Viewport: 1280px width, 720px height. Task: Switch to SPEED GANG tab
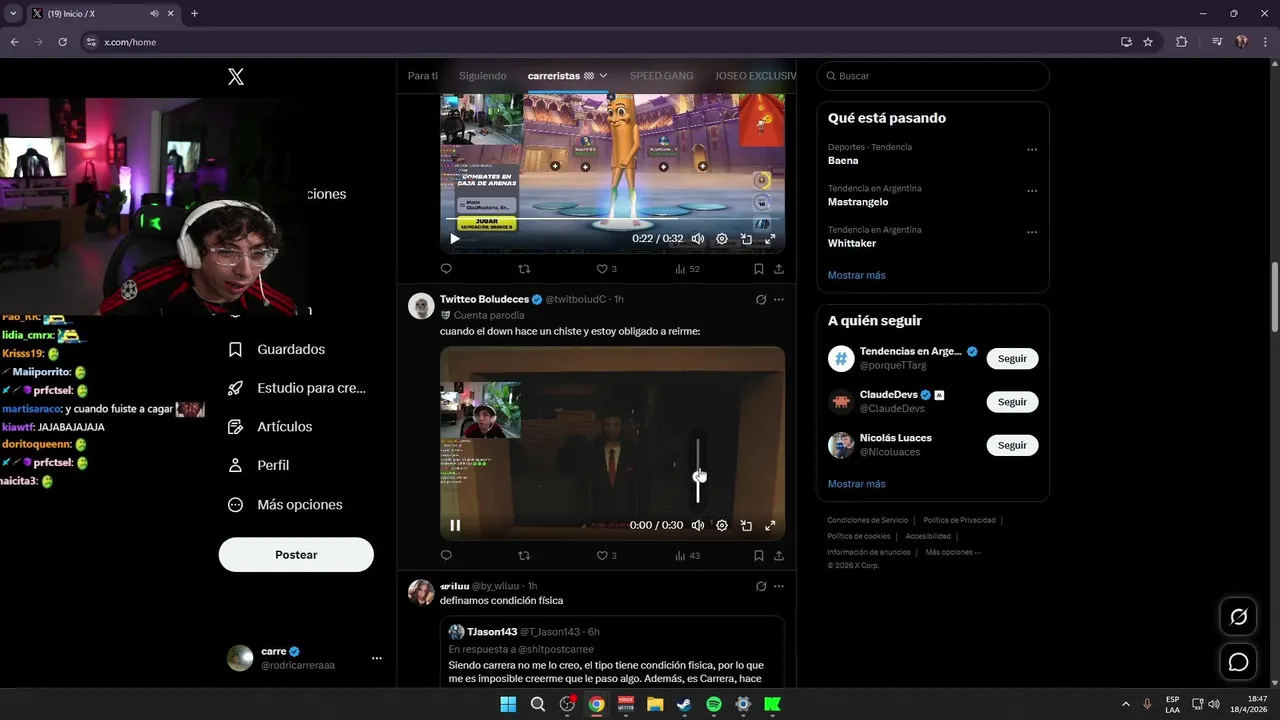tap(661, 76)
